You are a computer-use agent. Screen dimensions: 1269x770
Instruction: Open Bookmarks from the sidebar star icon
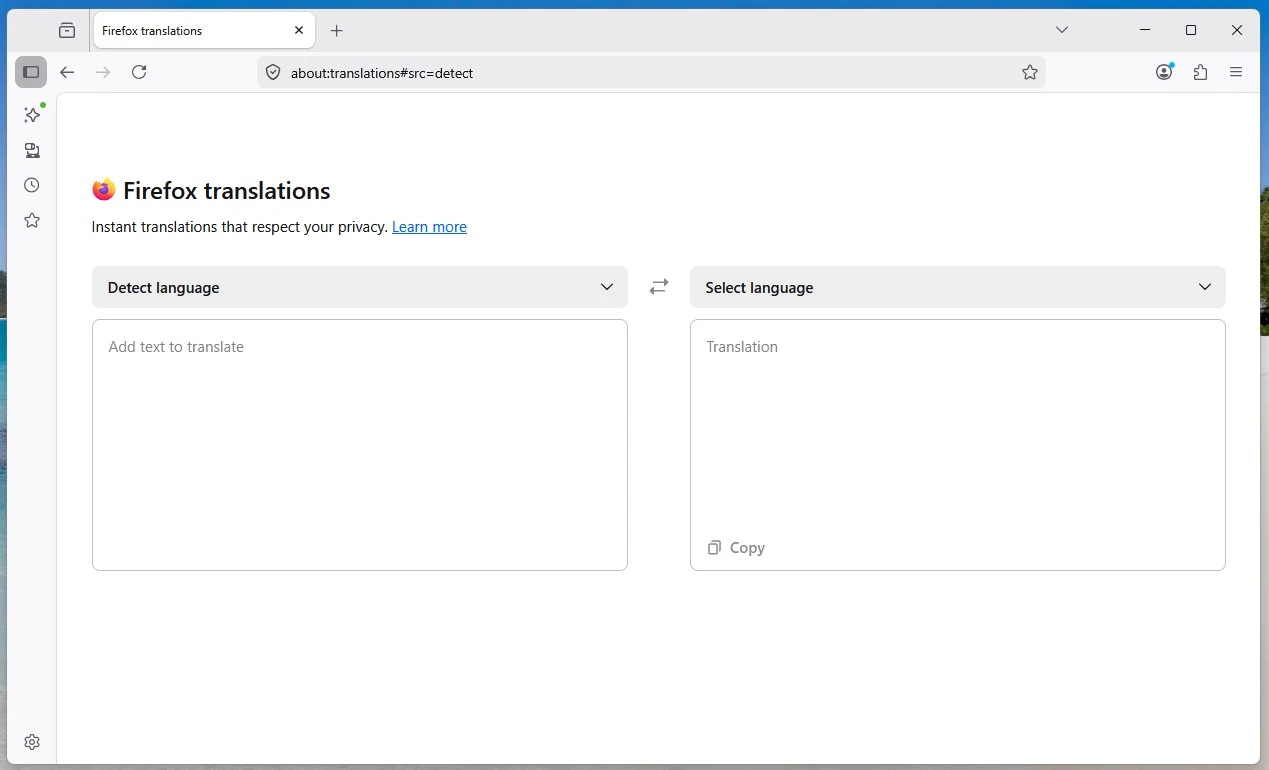pyautogui.click(x=32, y=220)
